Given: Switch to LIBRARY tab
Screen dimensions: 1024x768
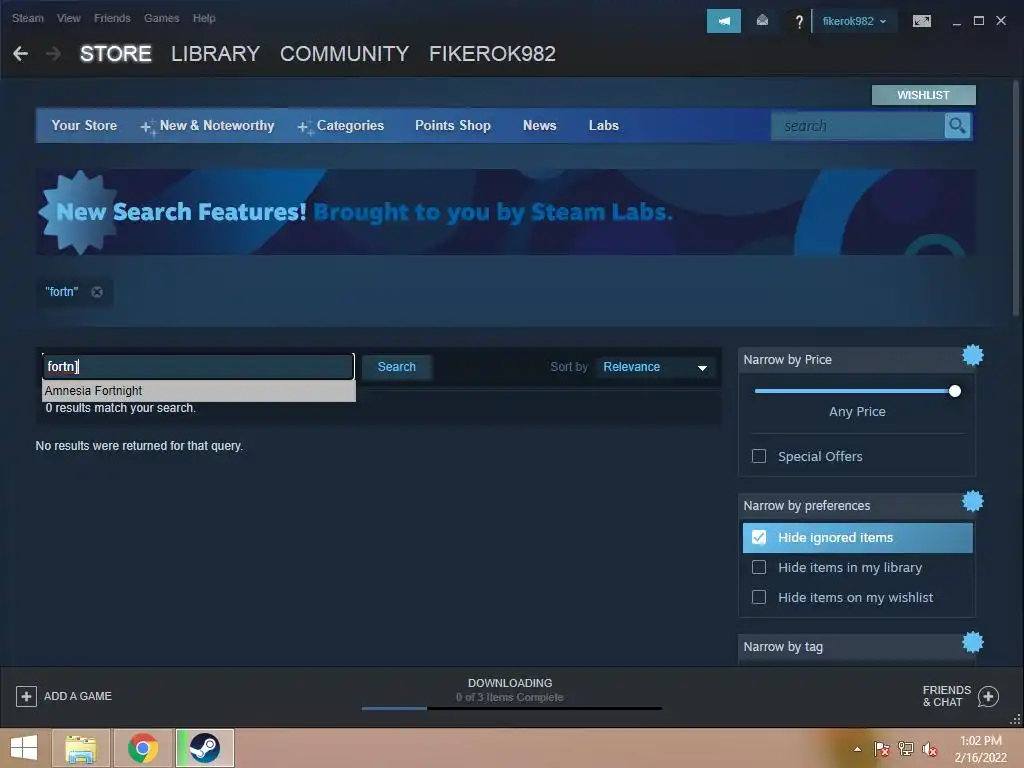Looking at the screenshot, I should [x=216, y=54].
